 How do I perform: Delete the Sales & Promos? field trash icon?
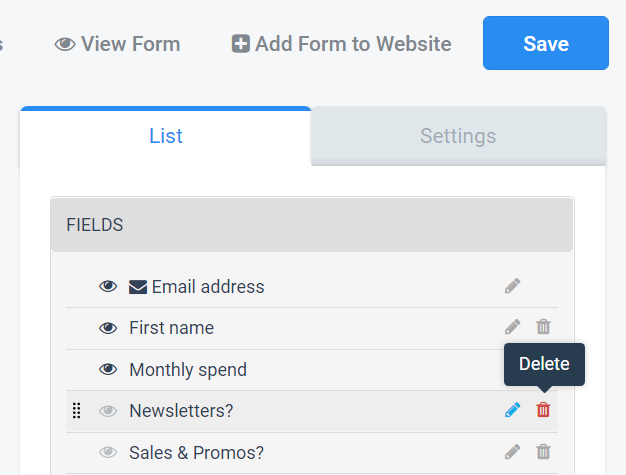543,452
